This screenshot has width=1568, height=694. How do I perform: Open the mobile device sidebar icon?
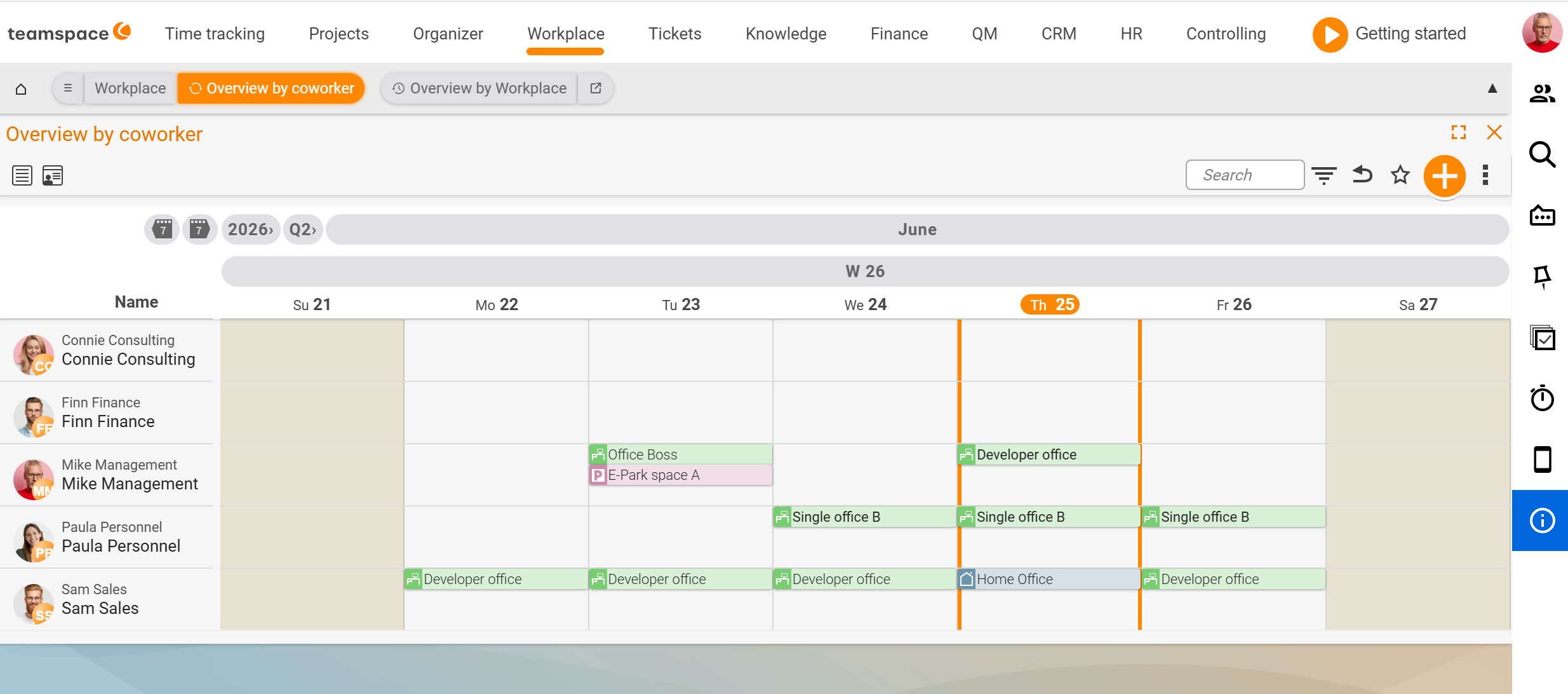(x=1542, y=459)
